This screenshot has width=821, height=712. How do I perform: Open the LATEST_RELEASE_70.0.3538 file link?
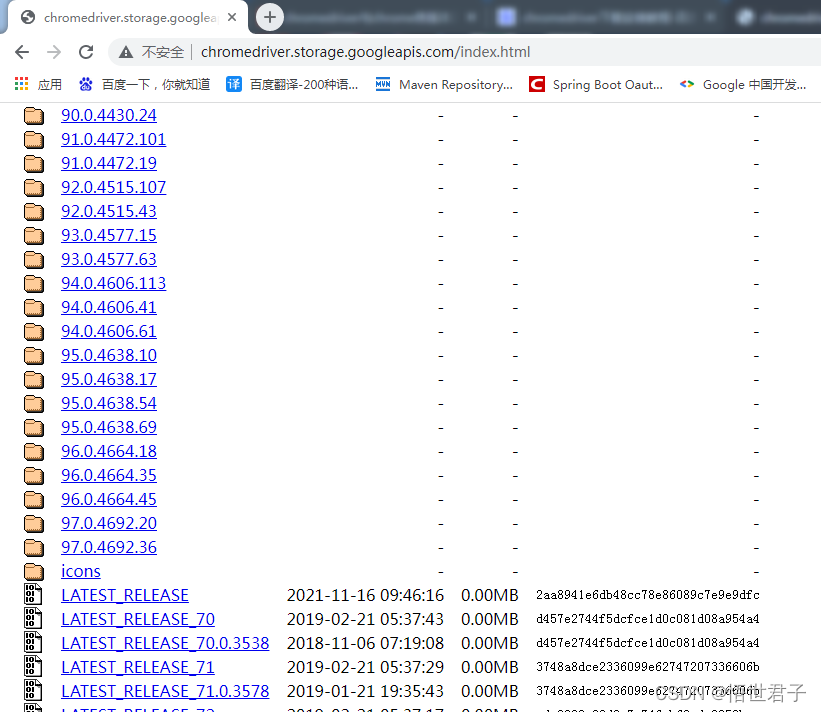[165, 643]
